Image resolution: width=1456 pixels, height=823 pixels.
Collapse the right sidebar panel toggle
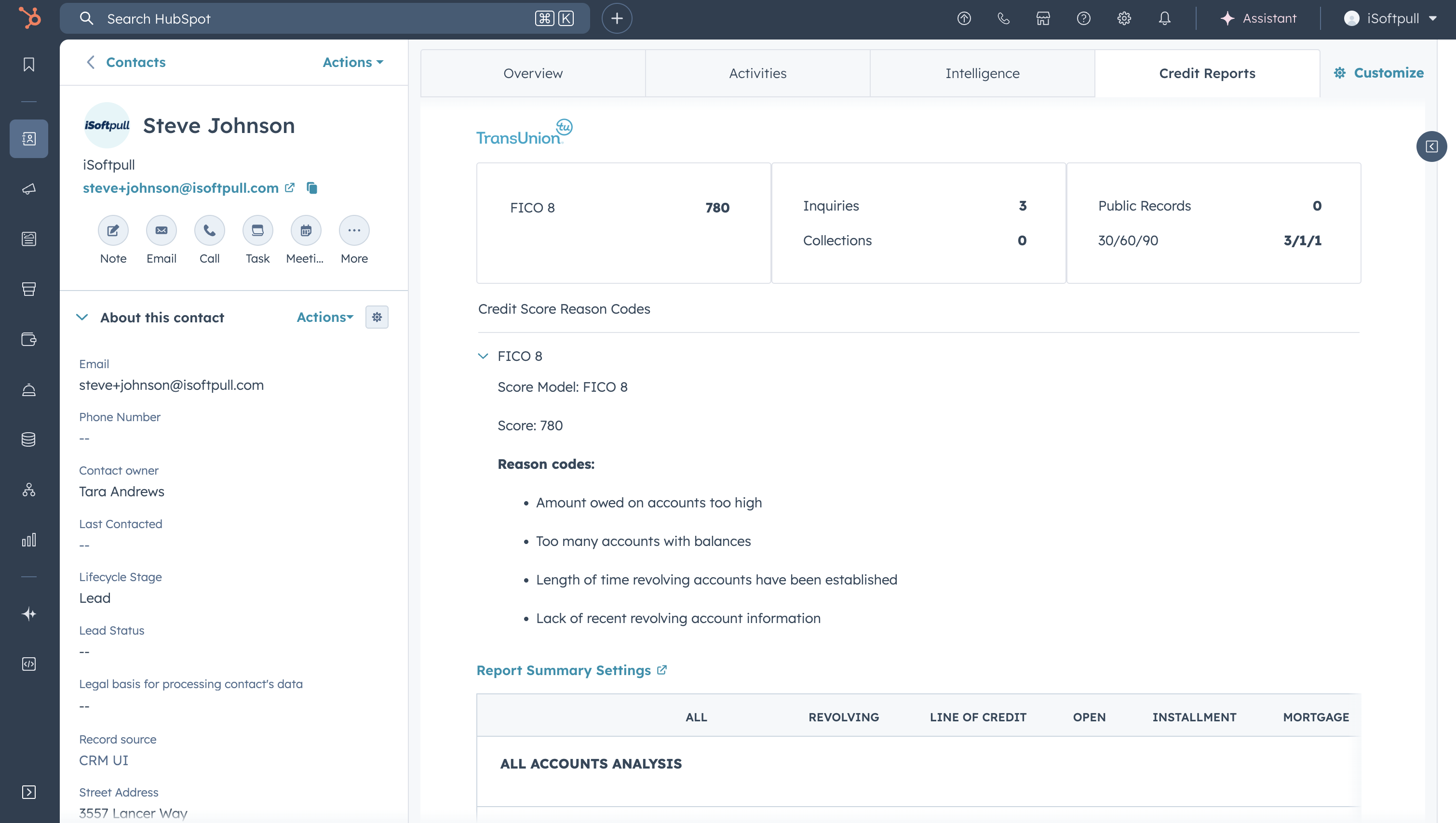[x=1431, y=147]
